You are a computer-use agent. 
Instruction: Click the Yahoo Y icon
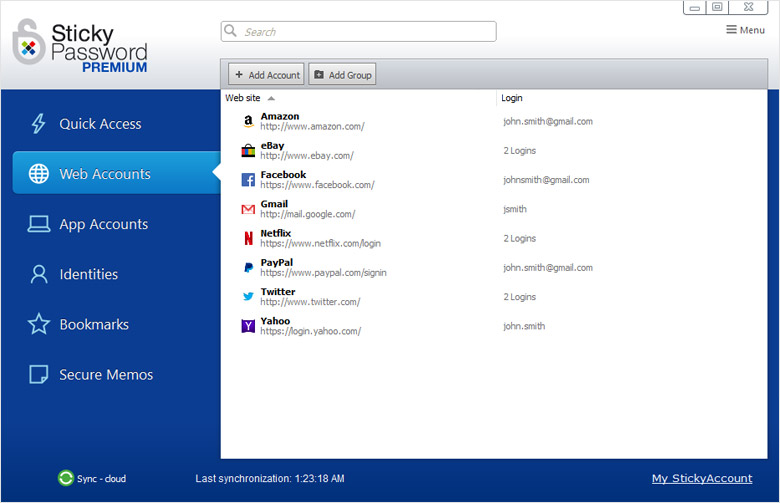(x=248, y=326)
